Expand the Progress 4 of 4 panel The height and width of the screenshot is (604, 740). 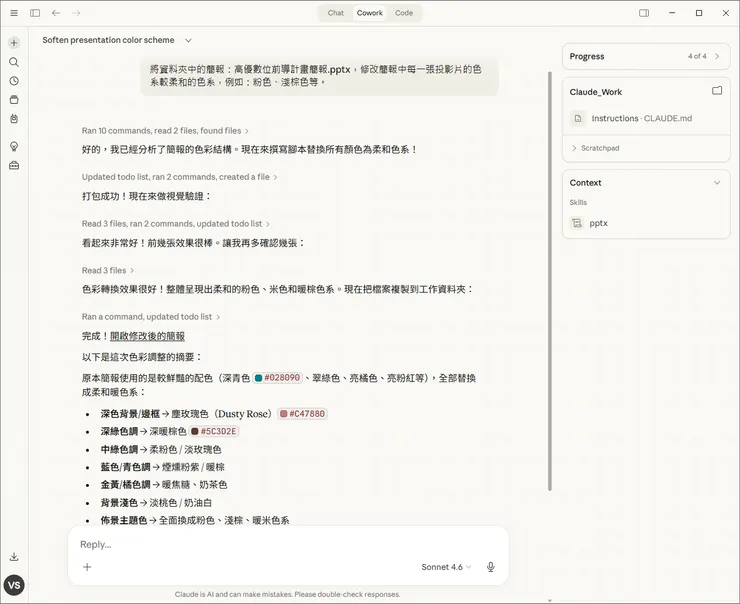tap(646, 57)
